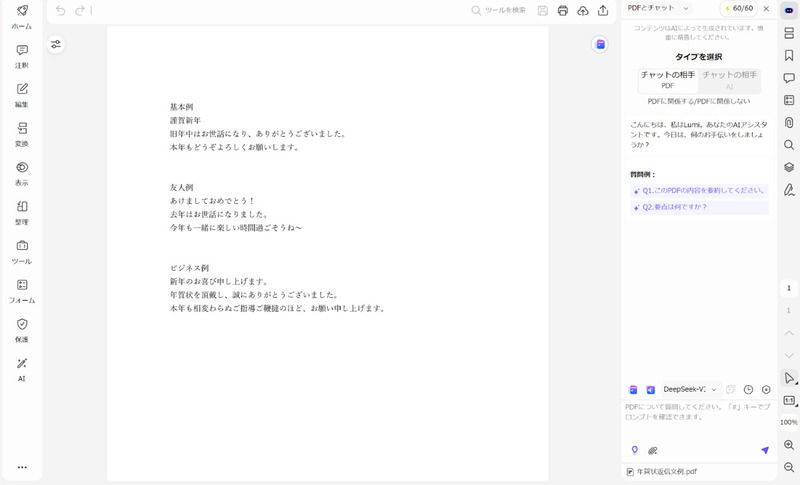Click Q1 summarize PDF suggestion
Screen dimensions: 800x485
coord(698,190)
